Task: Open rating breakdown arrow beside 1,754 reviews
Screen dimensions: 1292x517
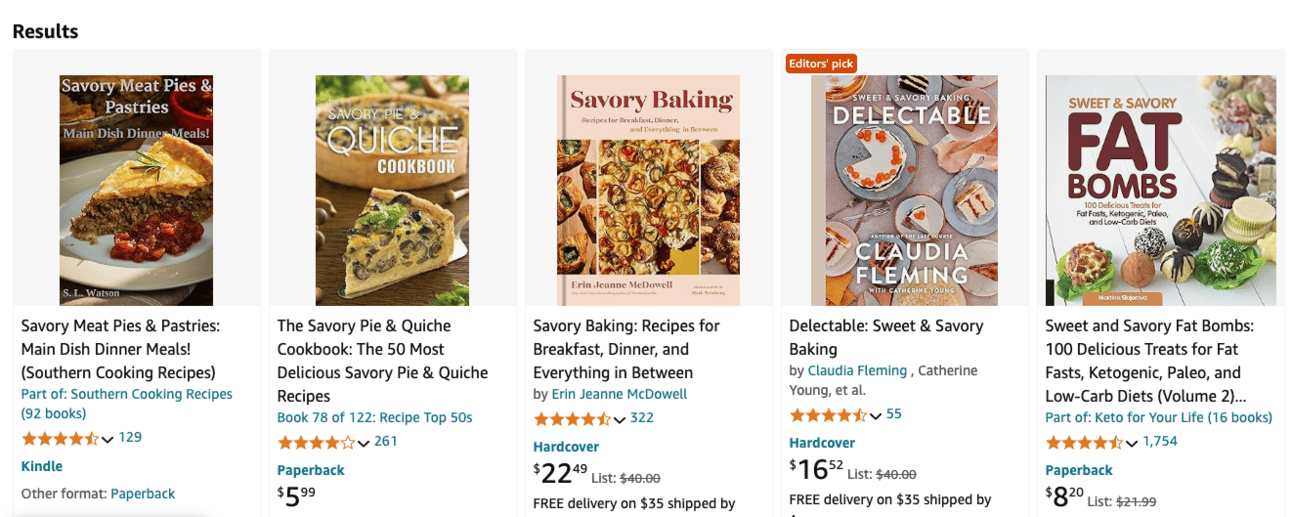Action: pos(1132,443)
